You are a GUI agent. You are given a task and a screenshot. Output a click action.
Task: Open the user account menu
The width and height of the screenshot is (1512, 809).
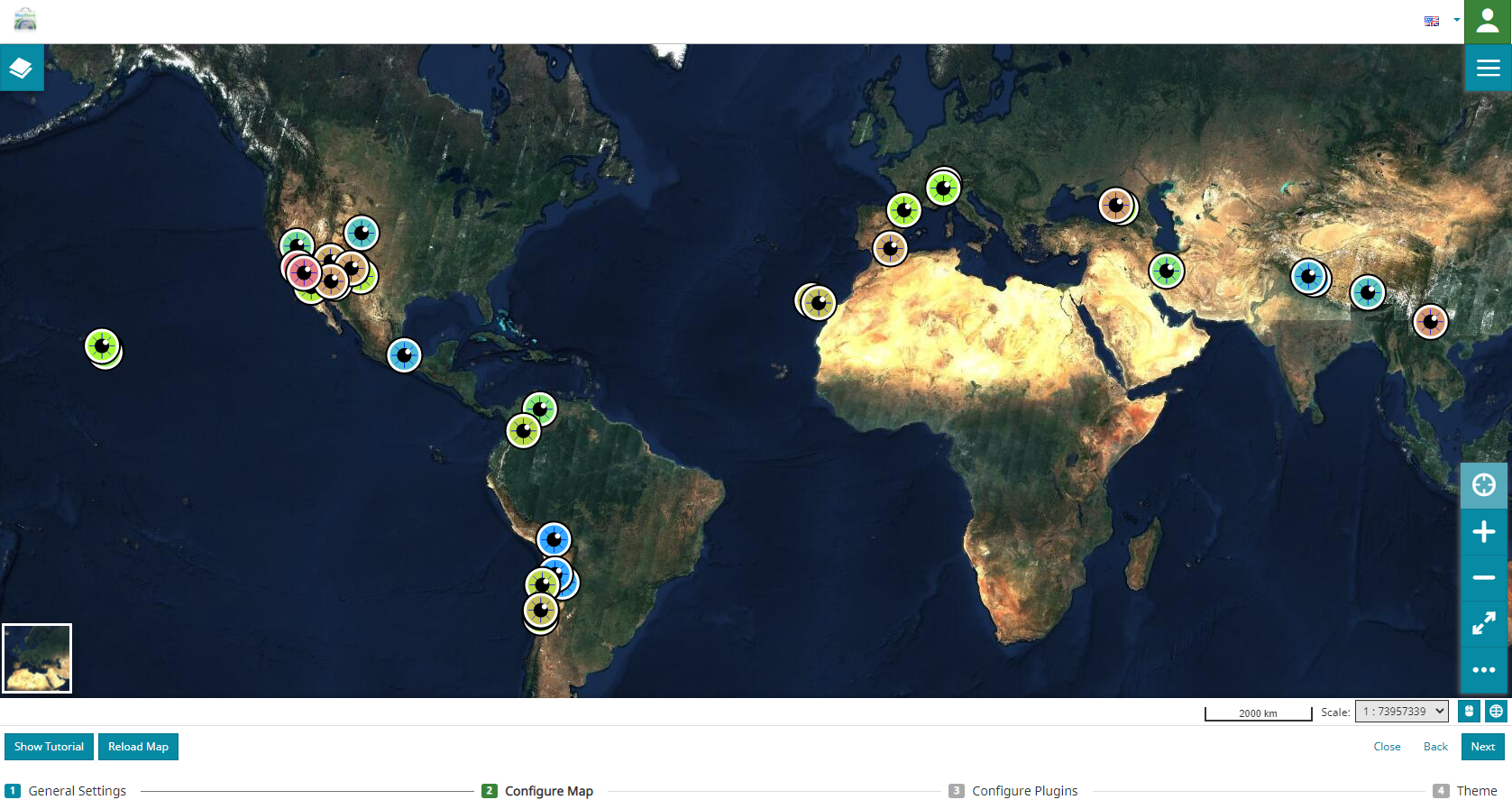(1488, 22)
